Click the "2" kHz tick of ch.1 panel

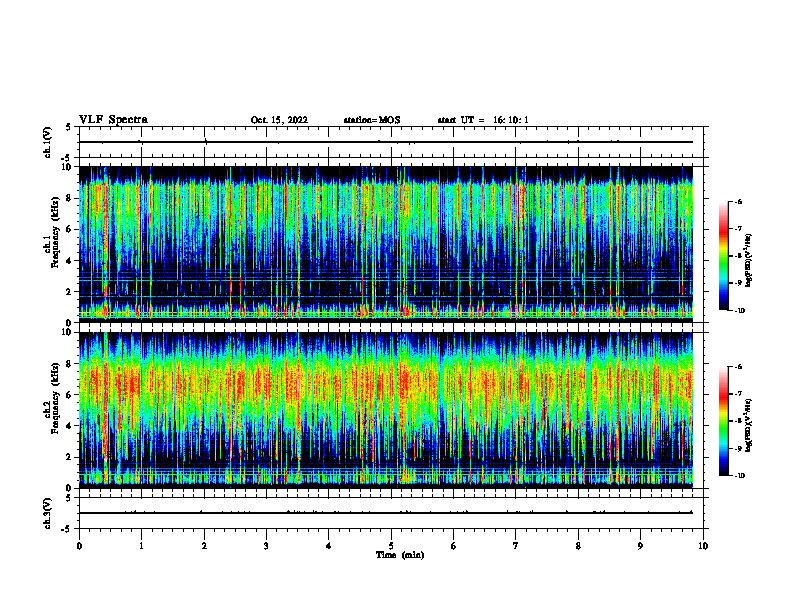tap(69, 292)
